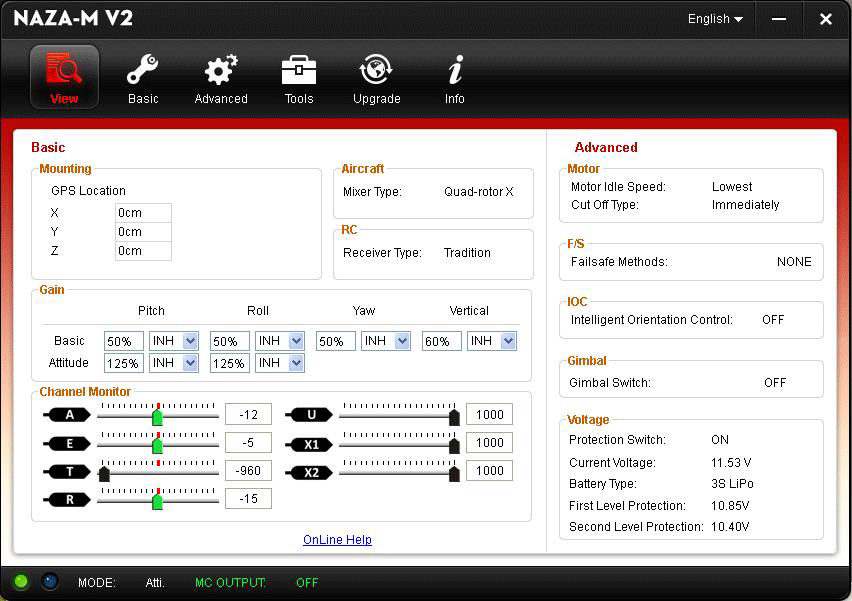Minimize the NAZA-M V2 window

[779, 19]
